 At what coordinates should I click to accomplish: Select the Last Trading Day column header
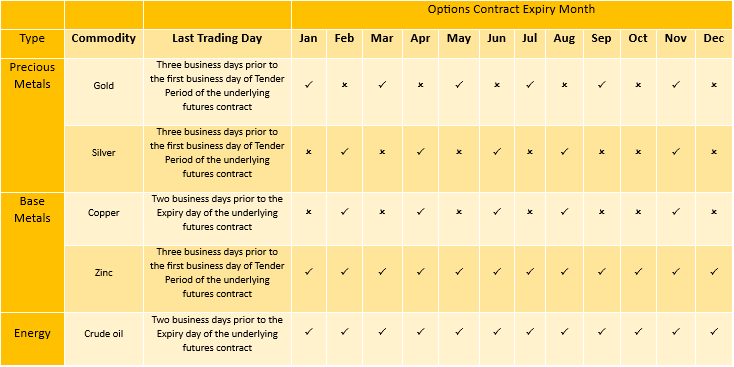[x=217, y=38]
